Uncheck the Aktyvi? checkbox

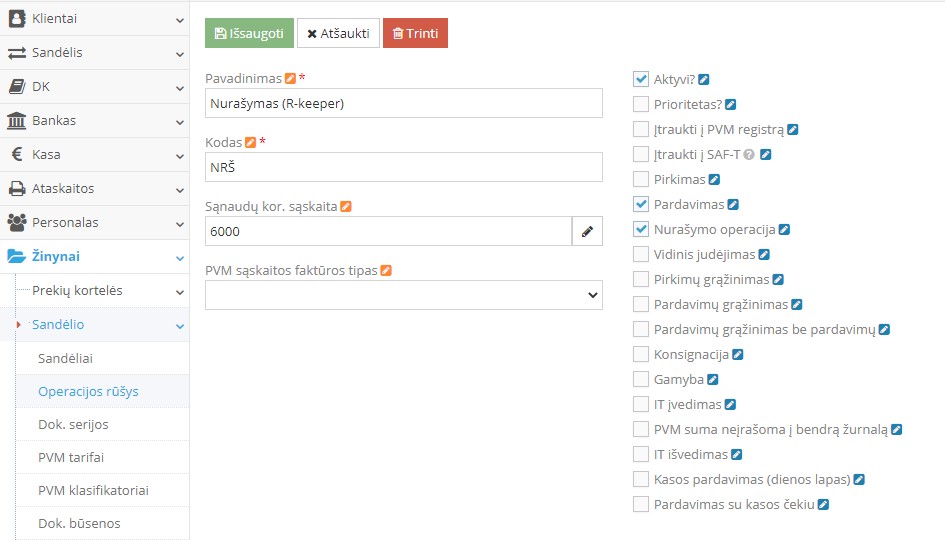pos(641,79)
